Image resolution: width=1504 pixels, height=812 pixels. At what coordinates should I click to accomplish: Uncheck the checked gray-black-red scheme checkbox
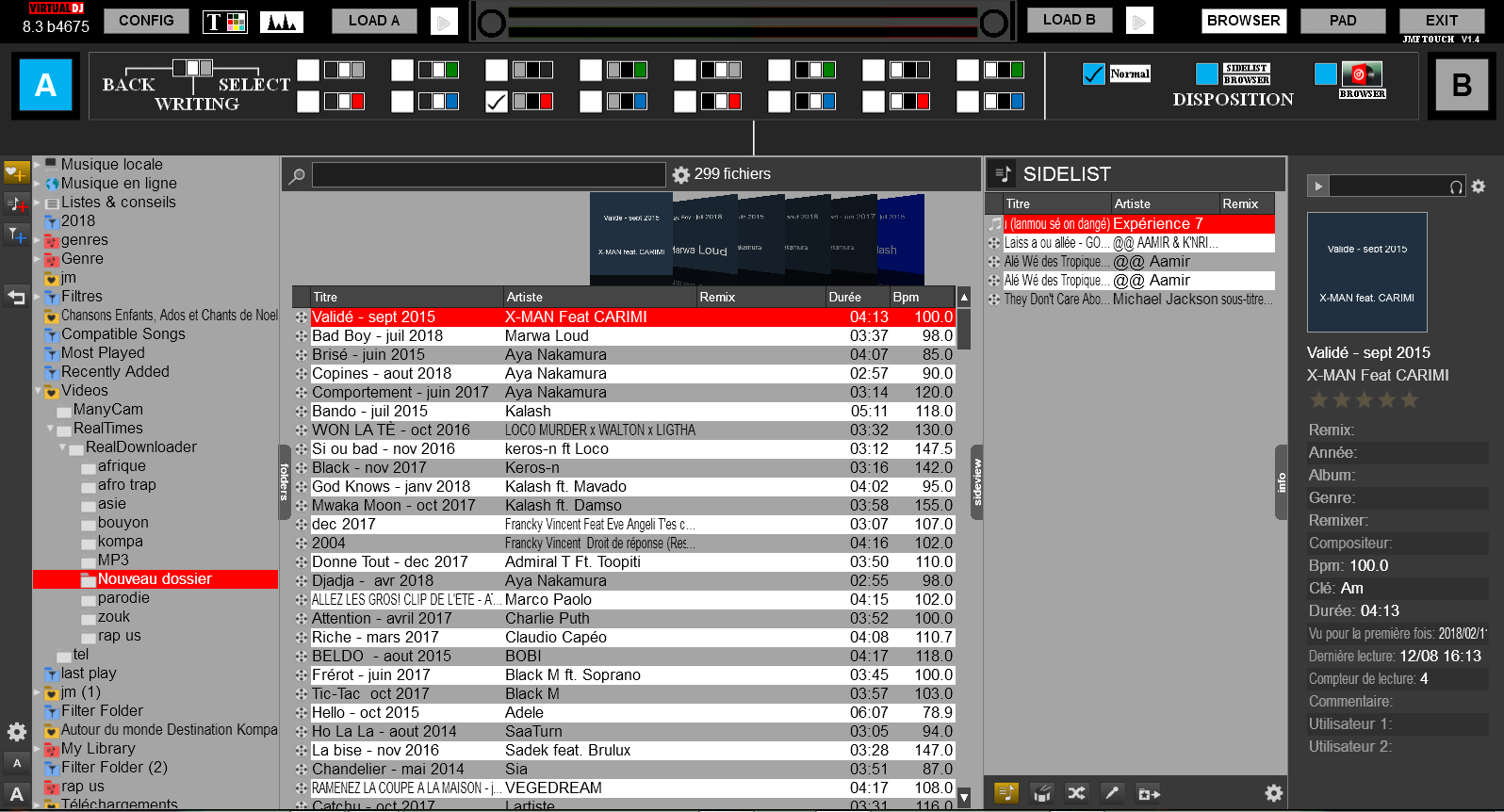coord(497,102)
